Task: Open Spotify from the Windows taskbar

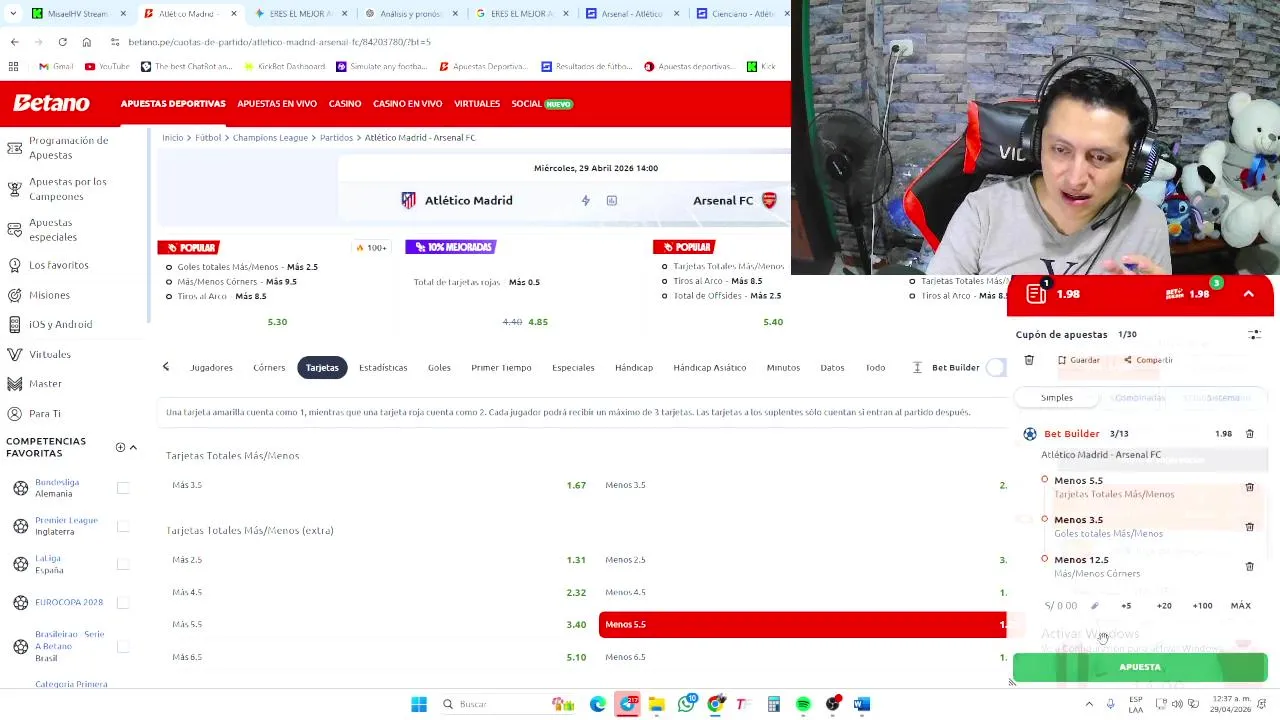Action: coord(803,705)
